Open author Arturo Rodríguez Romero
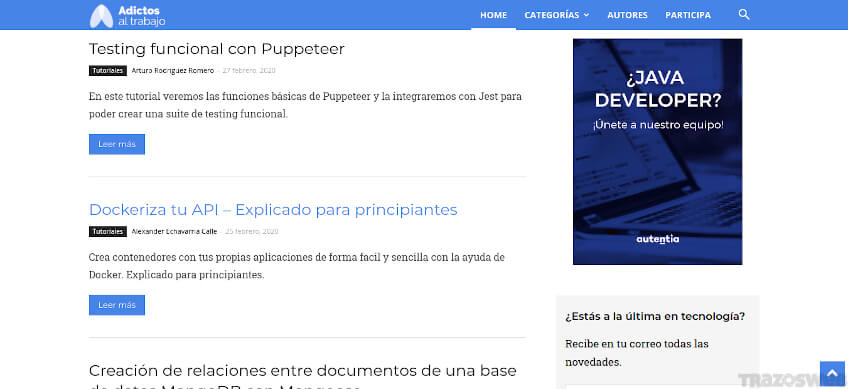This screenshot has height=389, width=848. 173,70
